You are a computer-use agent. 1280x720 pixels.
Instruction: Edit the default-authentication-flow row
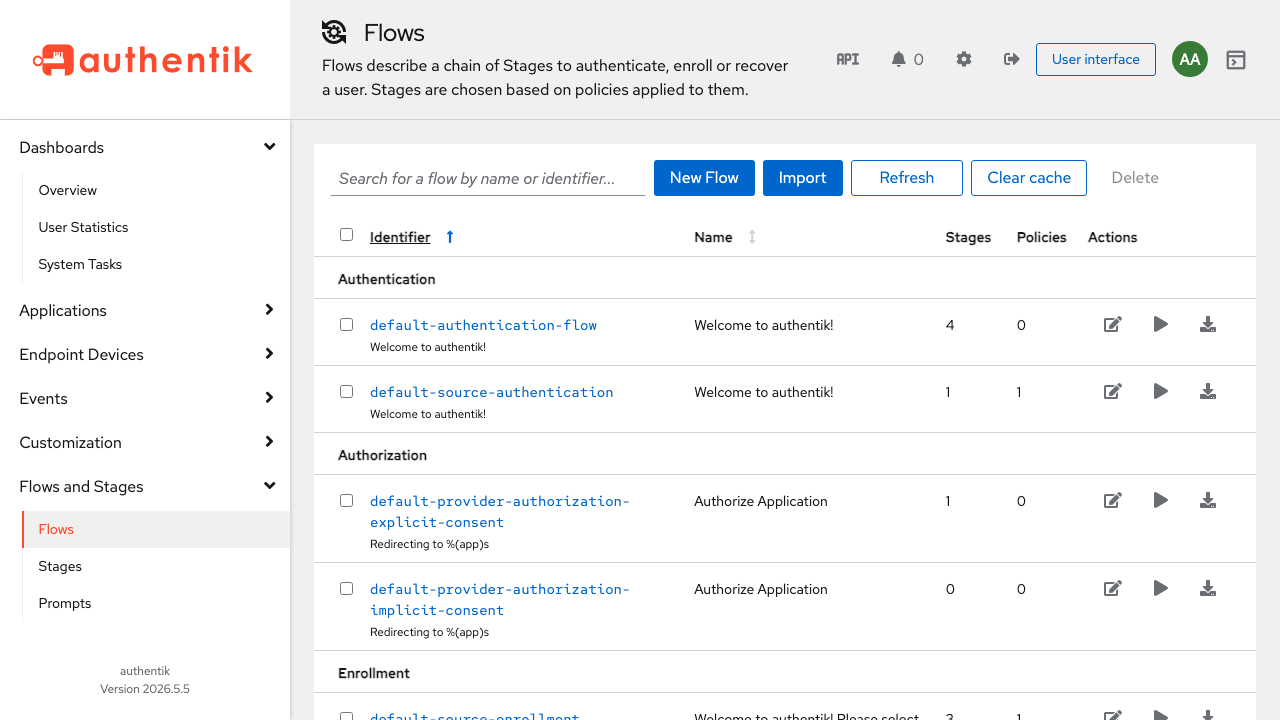point(1112,324)
